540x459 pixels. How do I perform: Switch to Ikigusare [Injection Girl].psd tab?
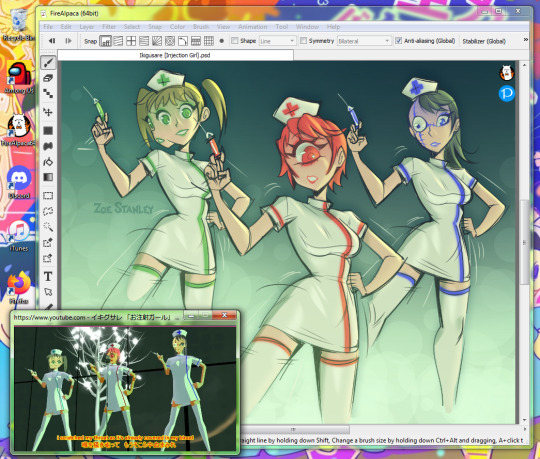pos(175,55)
